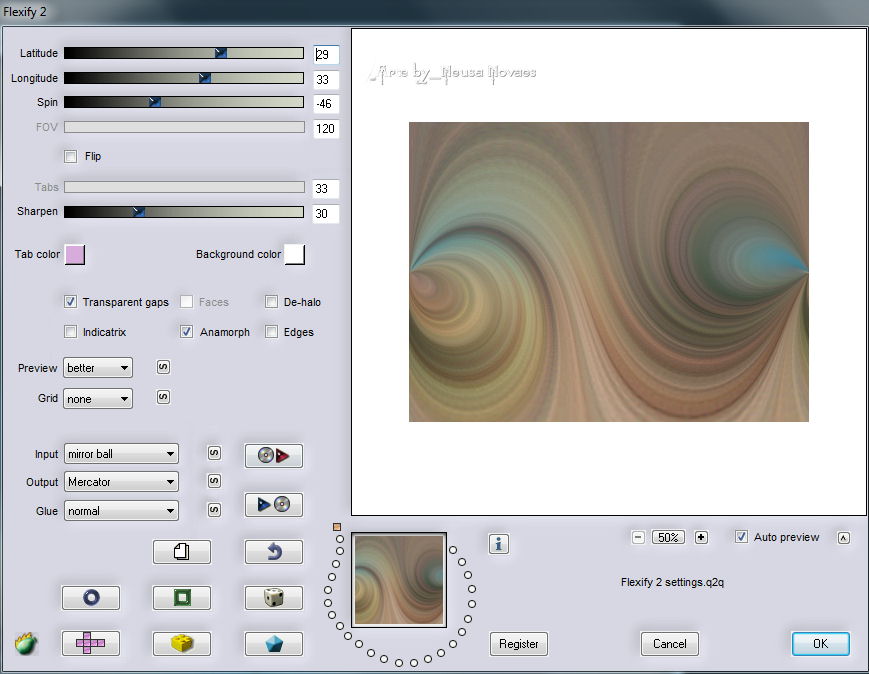The image size is (869, 674).
Task: Uncheck Transparent gaps checkbox
Action: point(70,302)
